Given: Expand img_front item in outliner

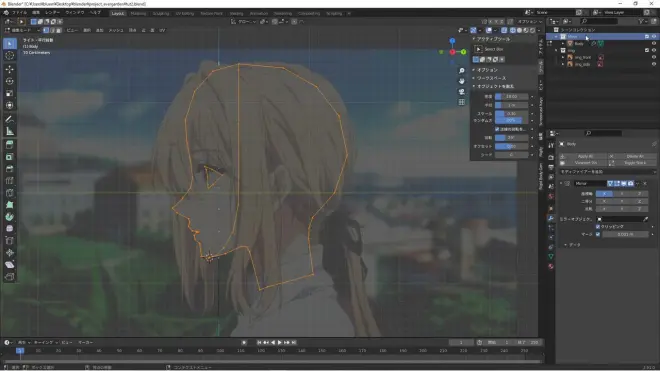Looking at the screenshot, I should pyautogui.click(x=563, y=57).
